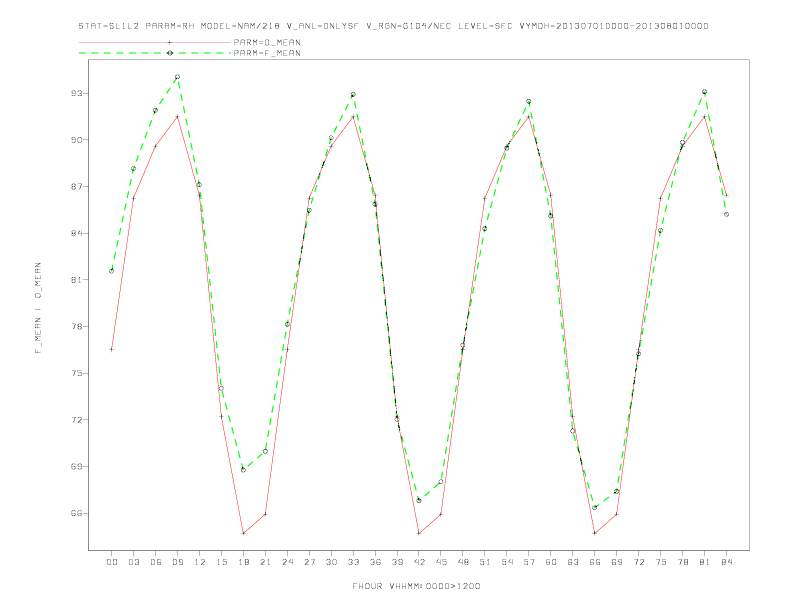
Task: Click x-axis hour label 24
Action: point(287,562)
